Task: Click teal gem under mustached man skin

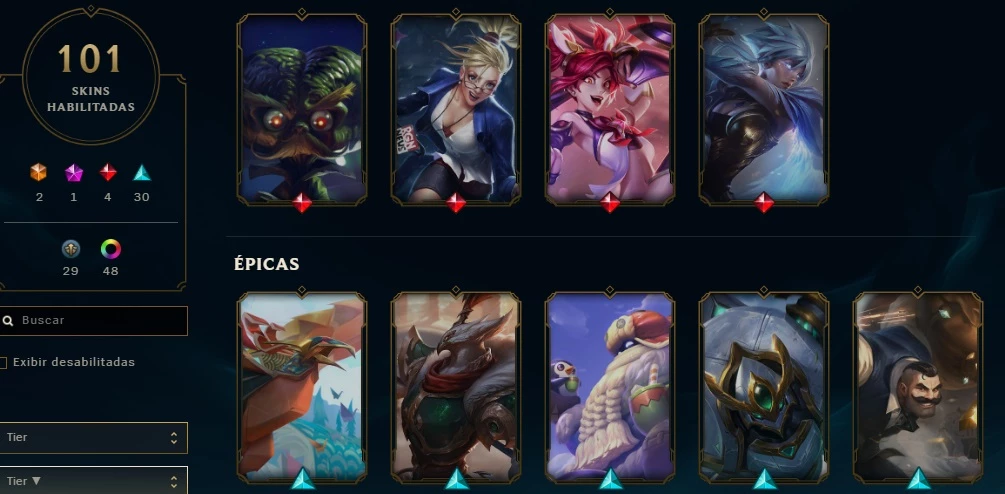Action: 918,479
